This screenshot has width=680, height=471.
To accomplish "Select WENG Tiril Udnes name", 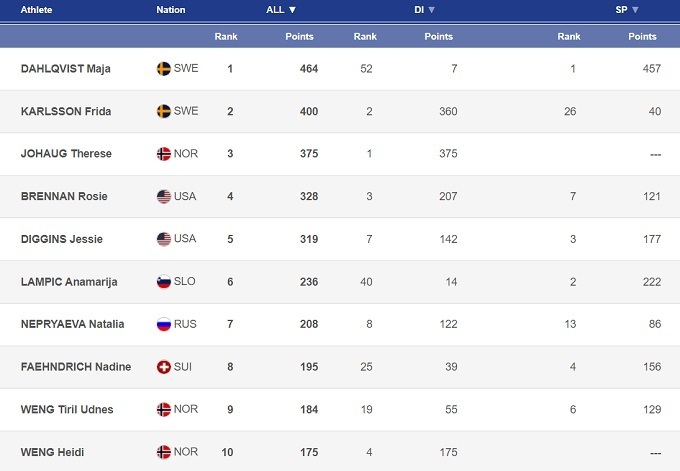I will (67, 410).
